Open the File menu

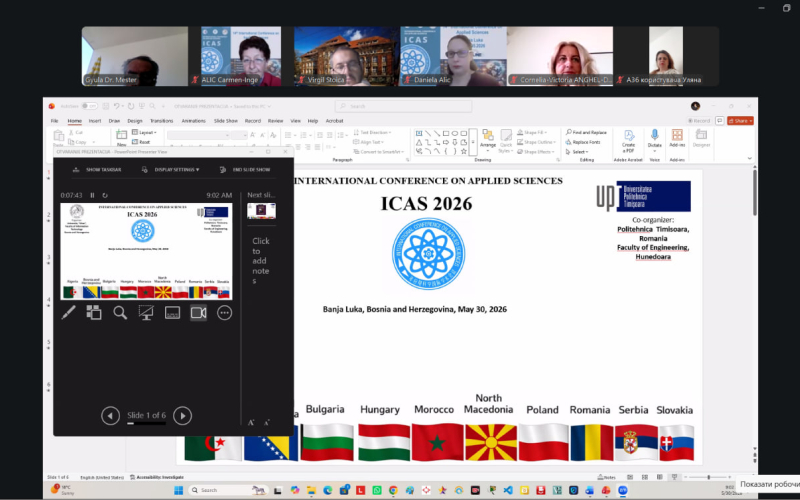55,121
